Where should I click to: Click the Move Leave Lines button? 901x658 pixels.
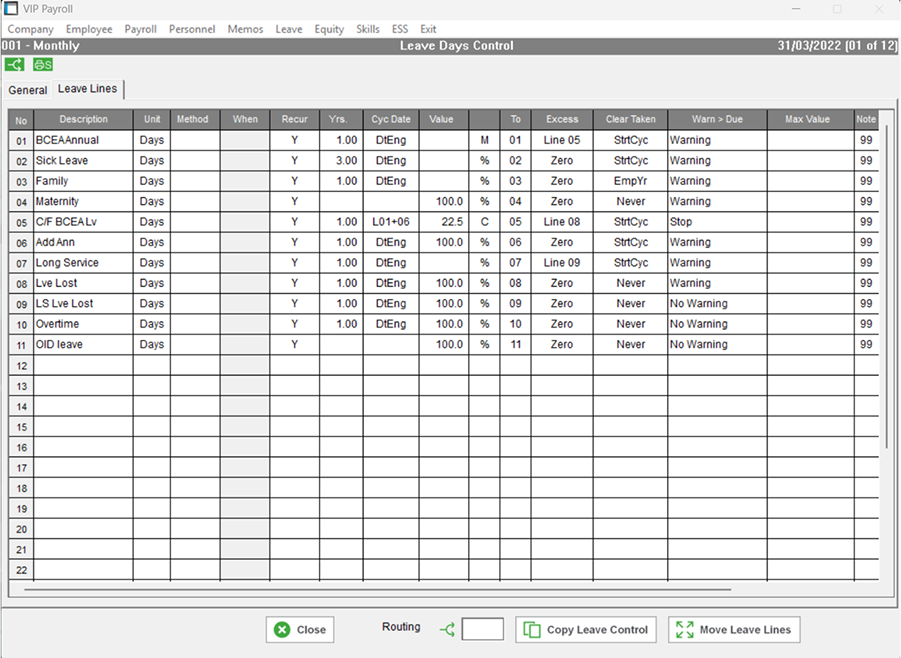(734, 630)
